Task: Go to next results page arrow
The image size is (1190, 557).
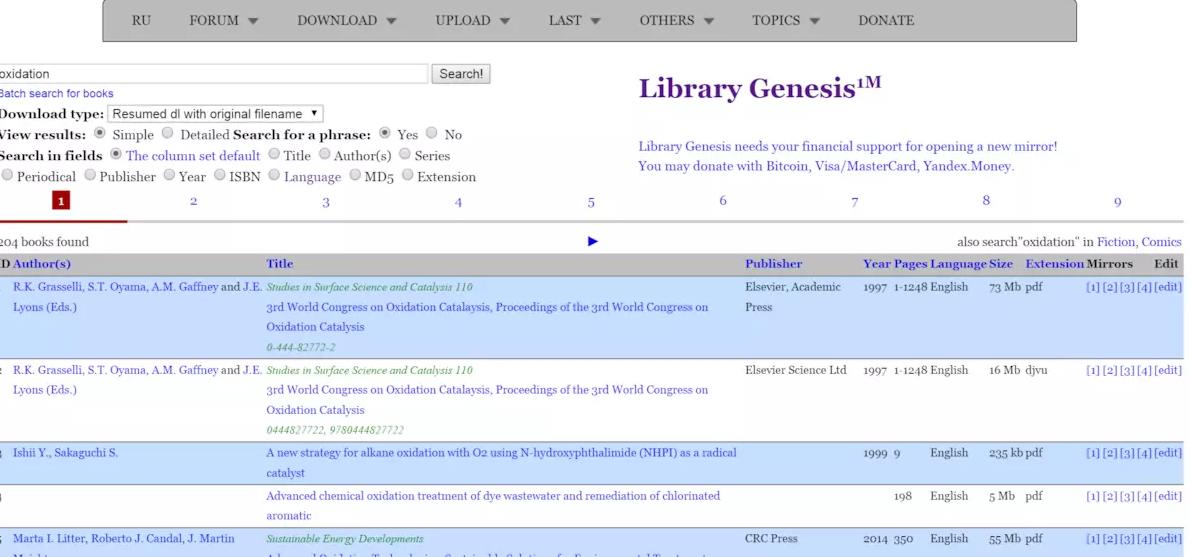Action: (x=593, y=241)
